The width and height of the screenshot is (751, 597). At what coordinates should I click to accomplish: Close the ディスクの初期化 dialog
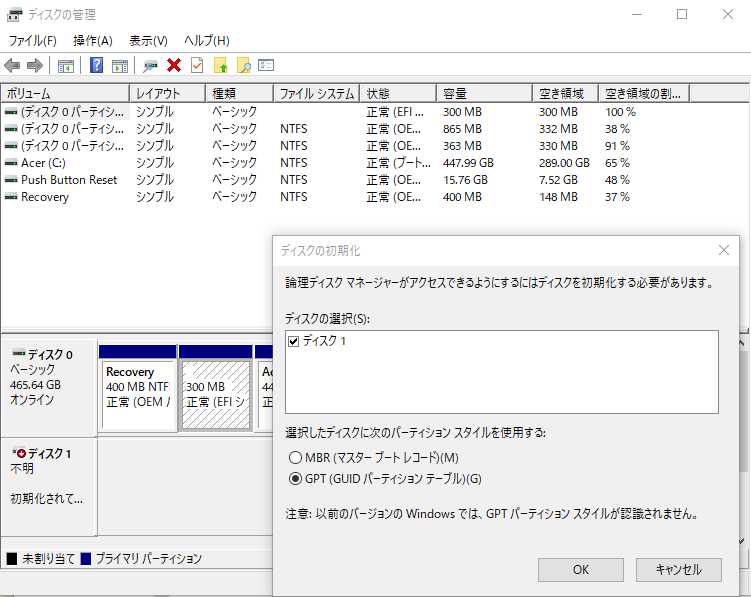[723, 250]
